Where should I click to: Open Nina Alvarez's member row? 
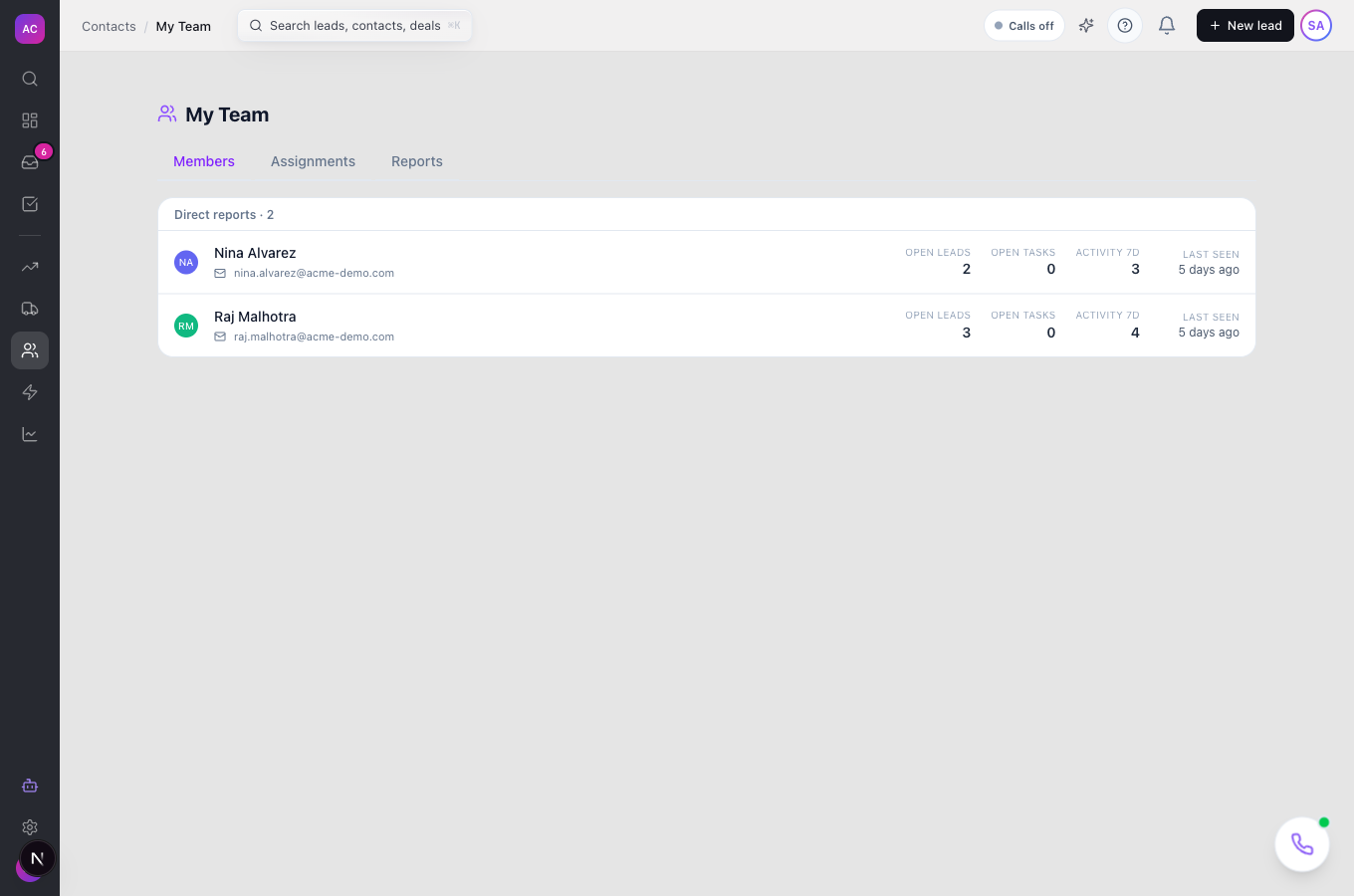[707, 262]
